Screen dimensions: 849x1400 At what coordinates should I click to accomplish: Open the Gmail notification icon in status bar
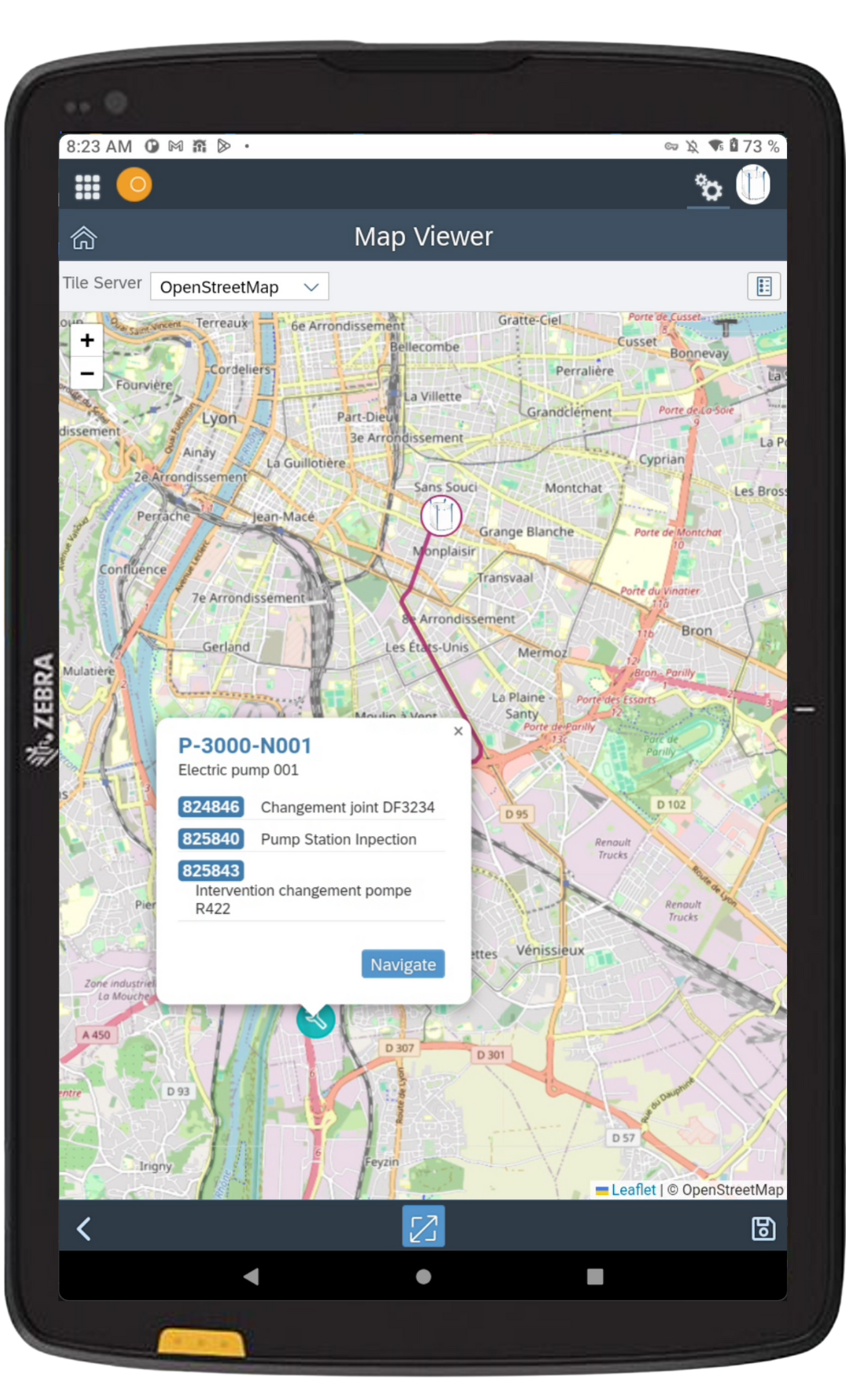(x=176, y=146)
